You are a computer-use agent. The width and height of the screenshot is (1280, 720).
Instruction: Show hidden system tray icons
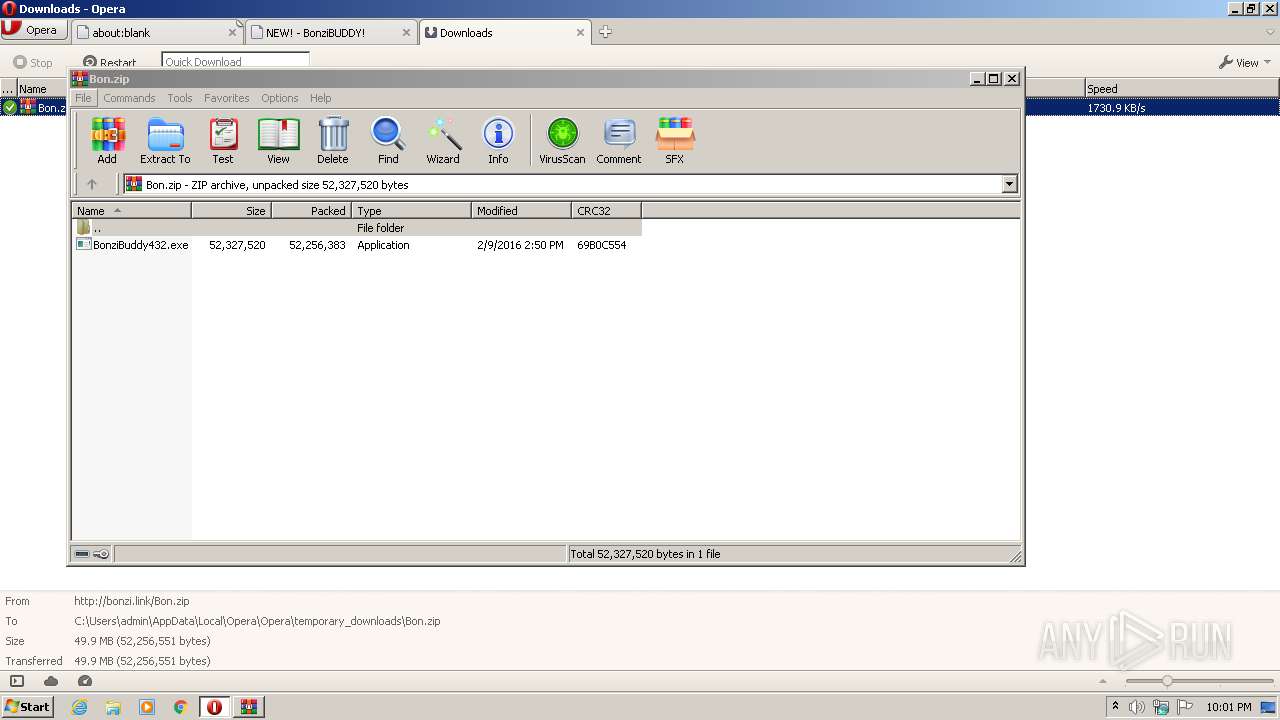tap(1115, 706)
